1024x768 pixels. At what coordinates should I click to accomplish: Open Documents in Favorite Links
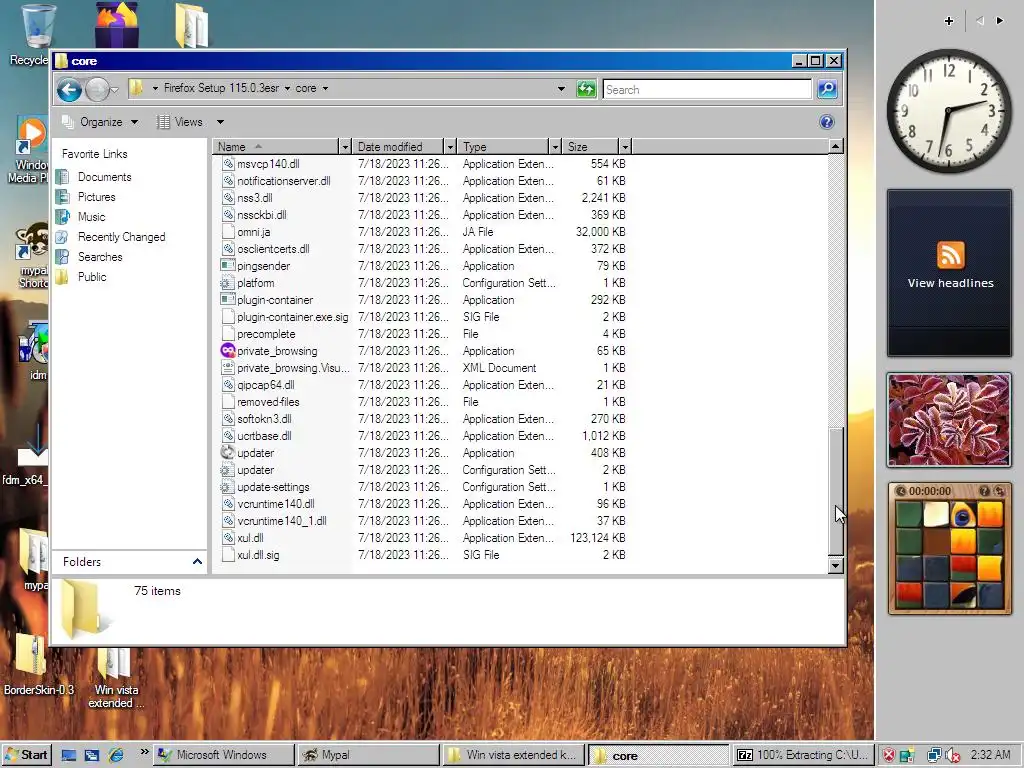click(x=104, y=177)
